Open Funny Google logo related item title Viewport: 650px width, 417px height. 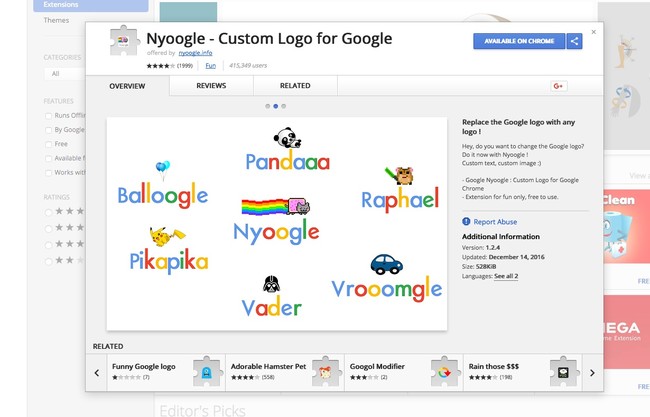pos(143,366)
